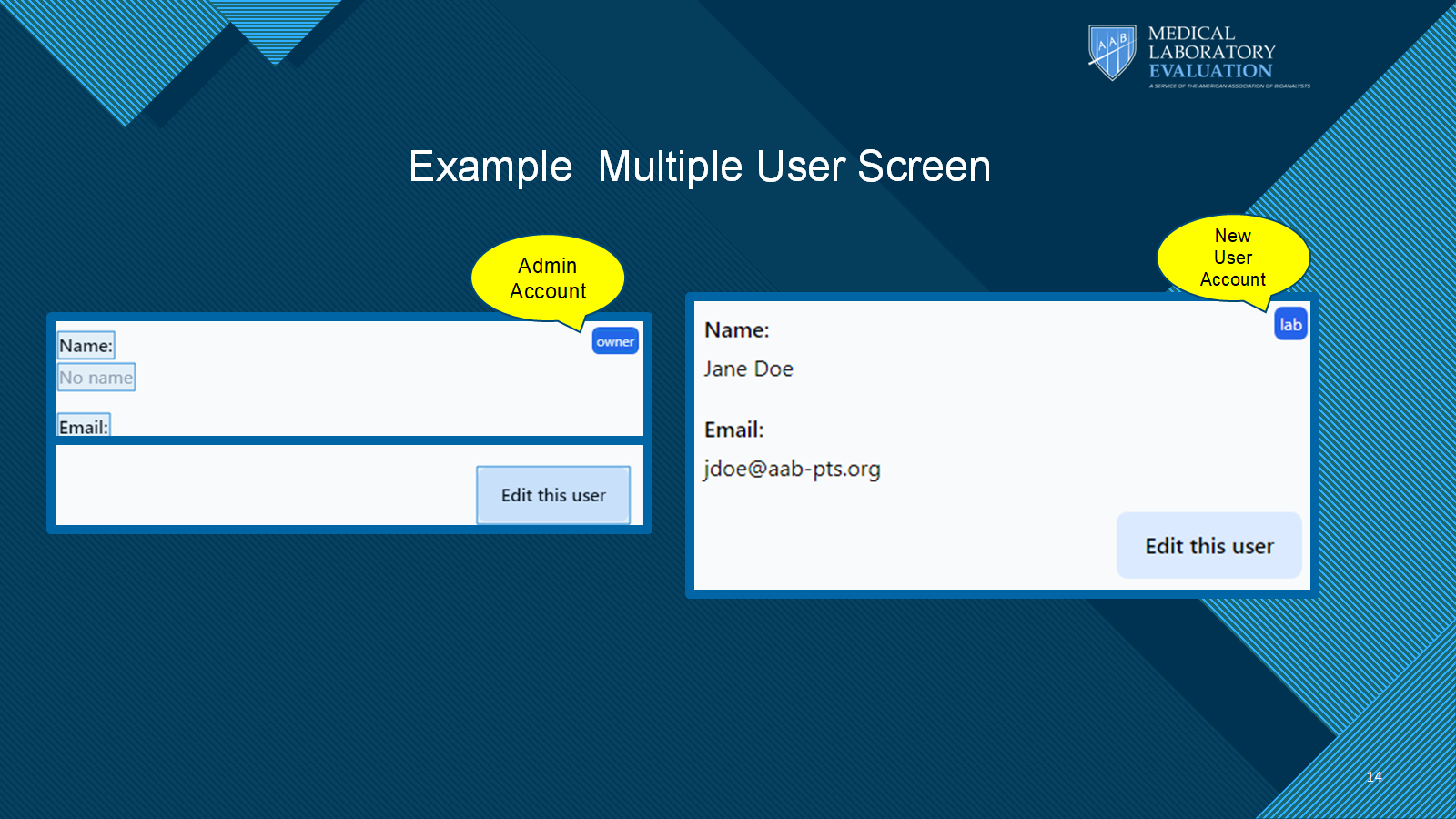The width and height of the screenshot is (1456, 819).
Task: Click the tagline under the Evaluation logo
Action: [1228, 86]
